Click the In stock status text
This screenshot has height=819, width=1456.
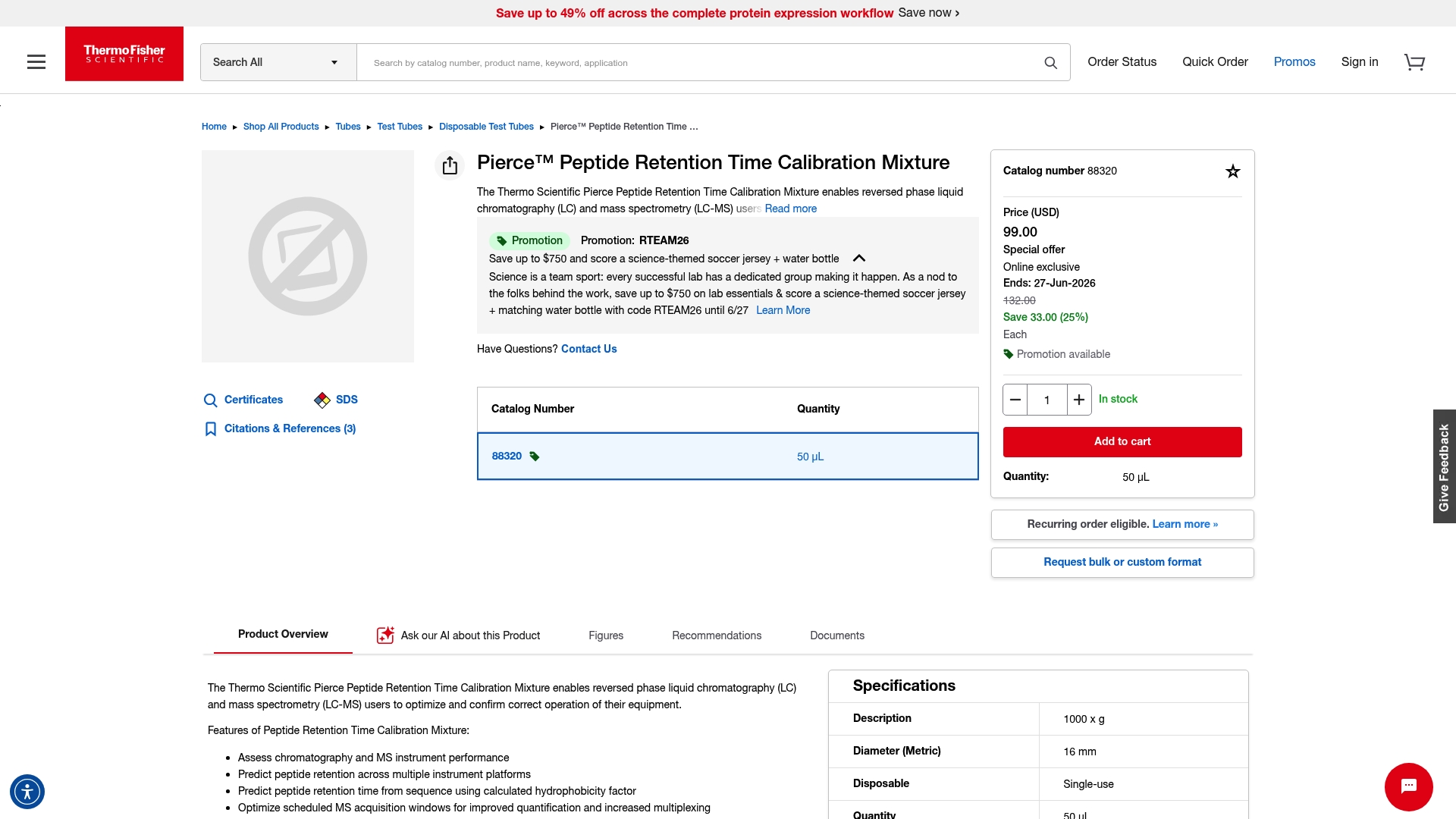[1118, 399]
